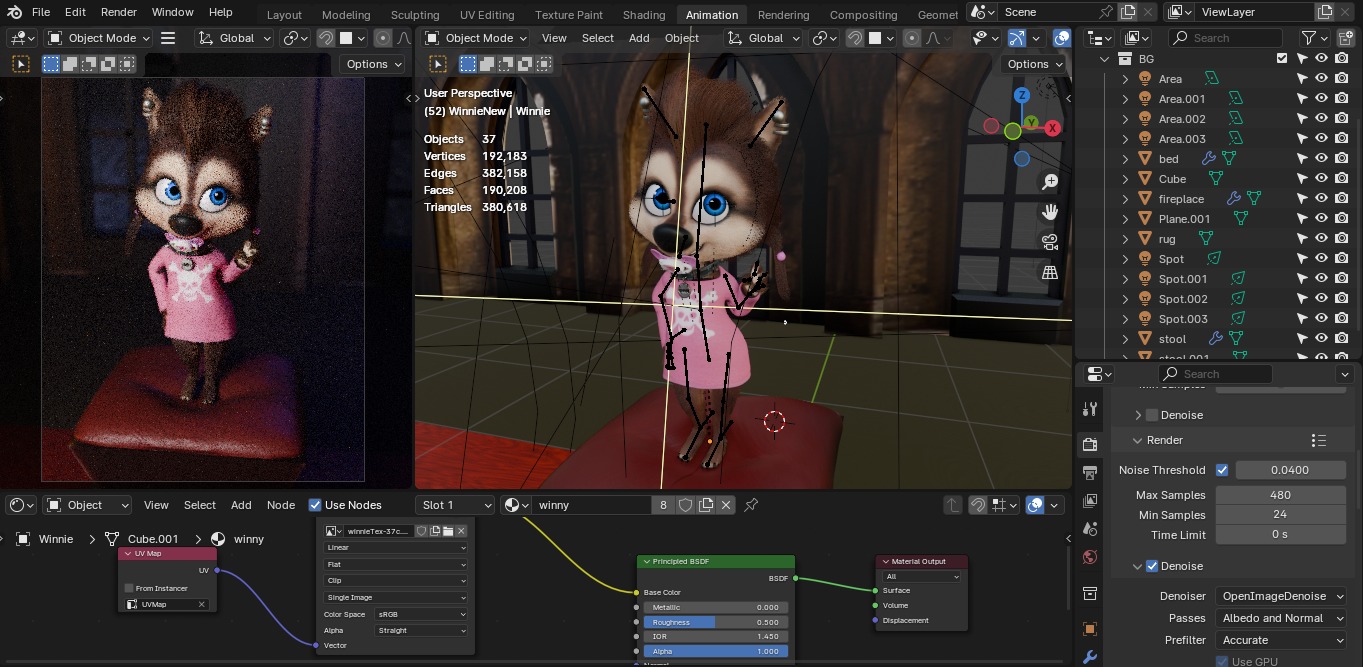Image resolution: width=1363 pixels, height=667 pixels.
Task: Expand the bed object in outliner
Action: [1125, 159]
